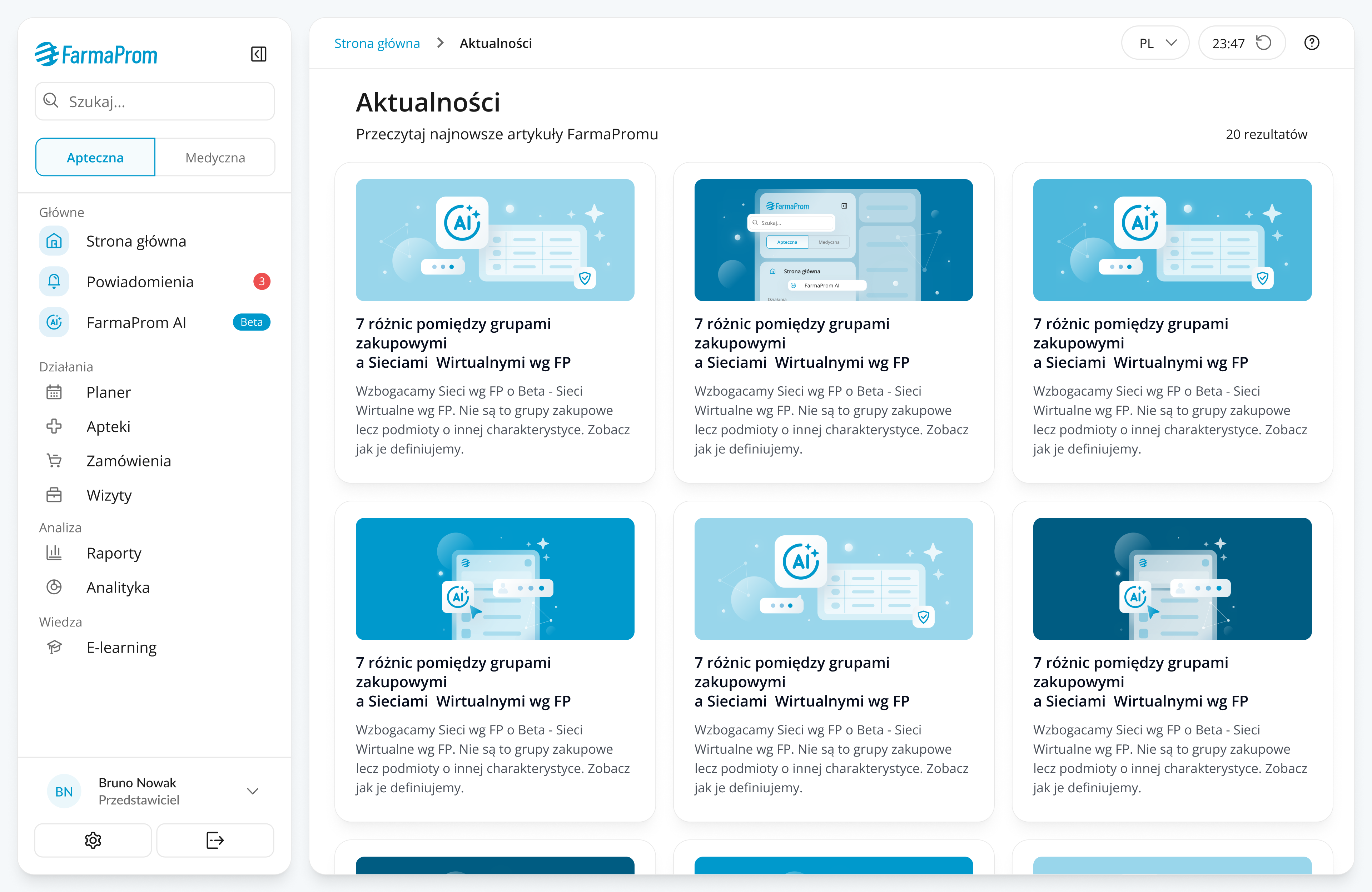Screen dimensions: 1372x892
Task: Open Powiadomienia bell icon
Action: coord(54,281)
